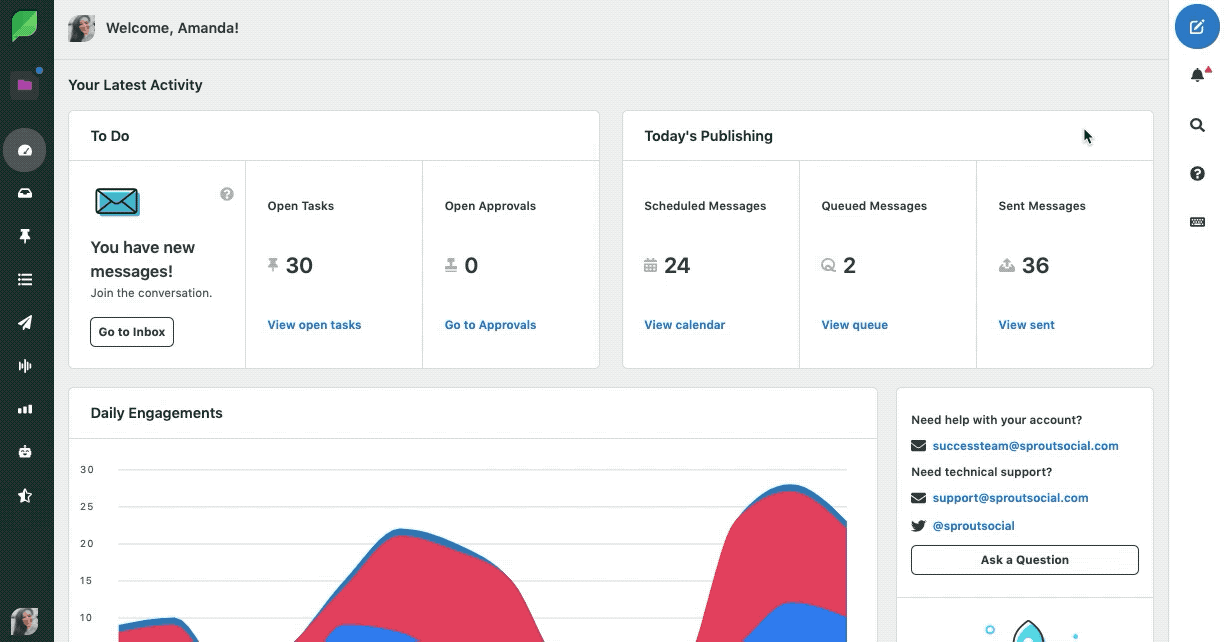Click the envelope illustration in To Do card
The width and height of the screenshot is (1224, 642).
(117, 202)
